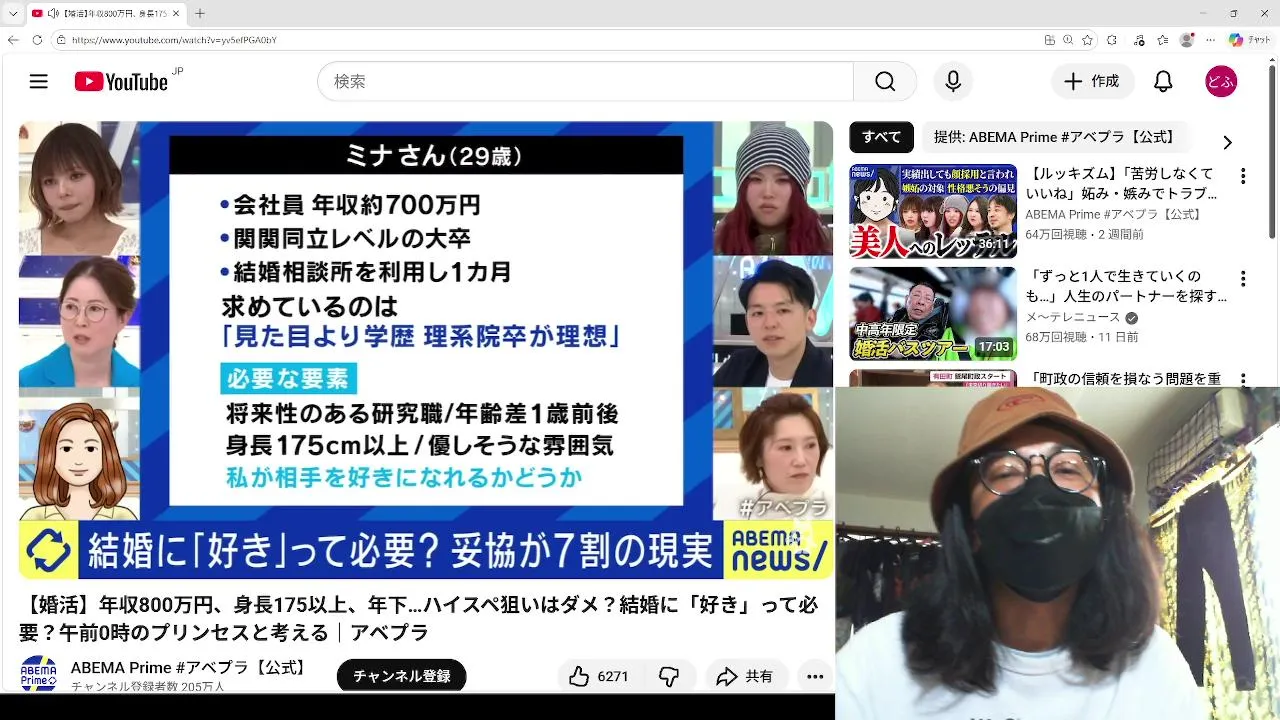This screenshot has height=720, width=1280.
Task: Go back with the browser back arrow
Action: pyautogui.click(x=13, y=40)
